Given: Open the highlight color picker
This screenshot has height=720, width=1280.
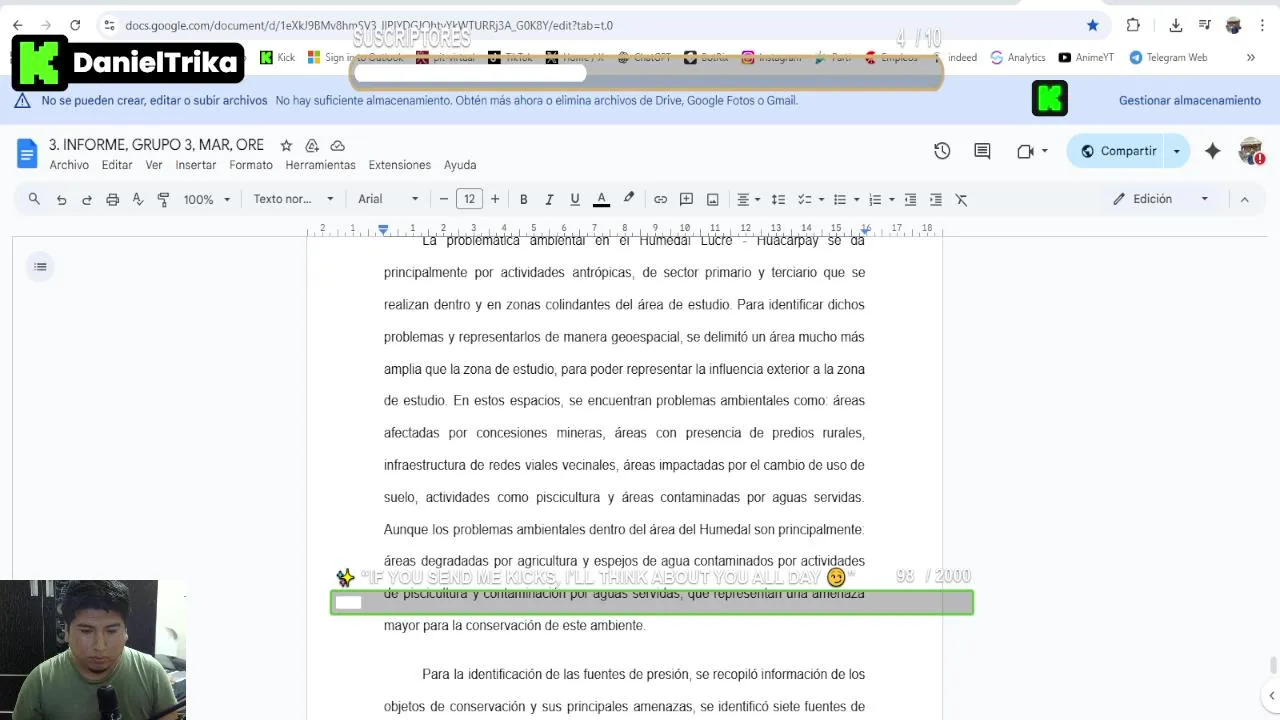Looking at the screenshot, I should 628,199.
